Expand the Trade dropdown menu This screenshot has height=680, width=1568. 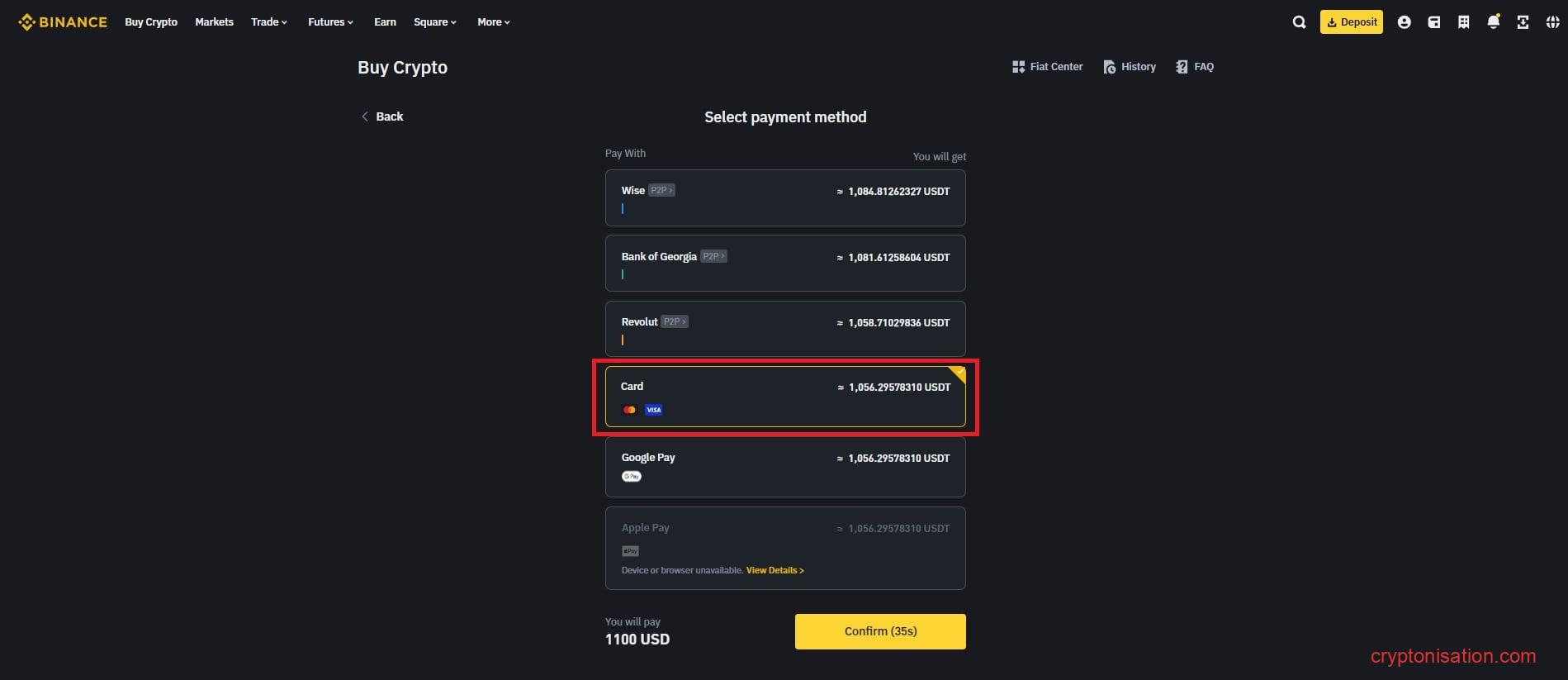(269, 22)
